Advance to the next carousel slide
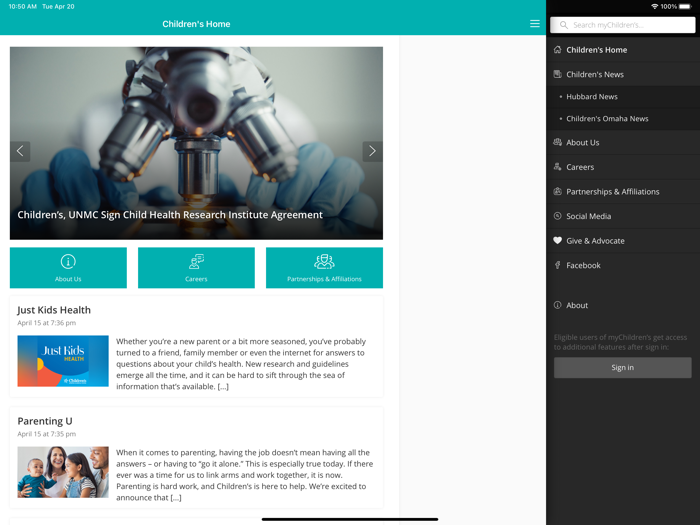This screenshot has height=525, width=700. (372, 151)
